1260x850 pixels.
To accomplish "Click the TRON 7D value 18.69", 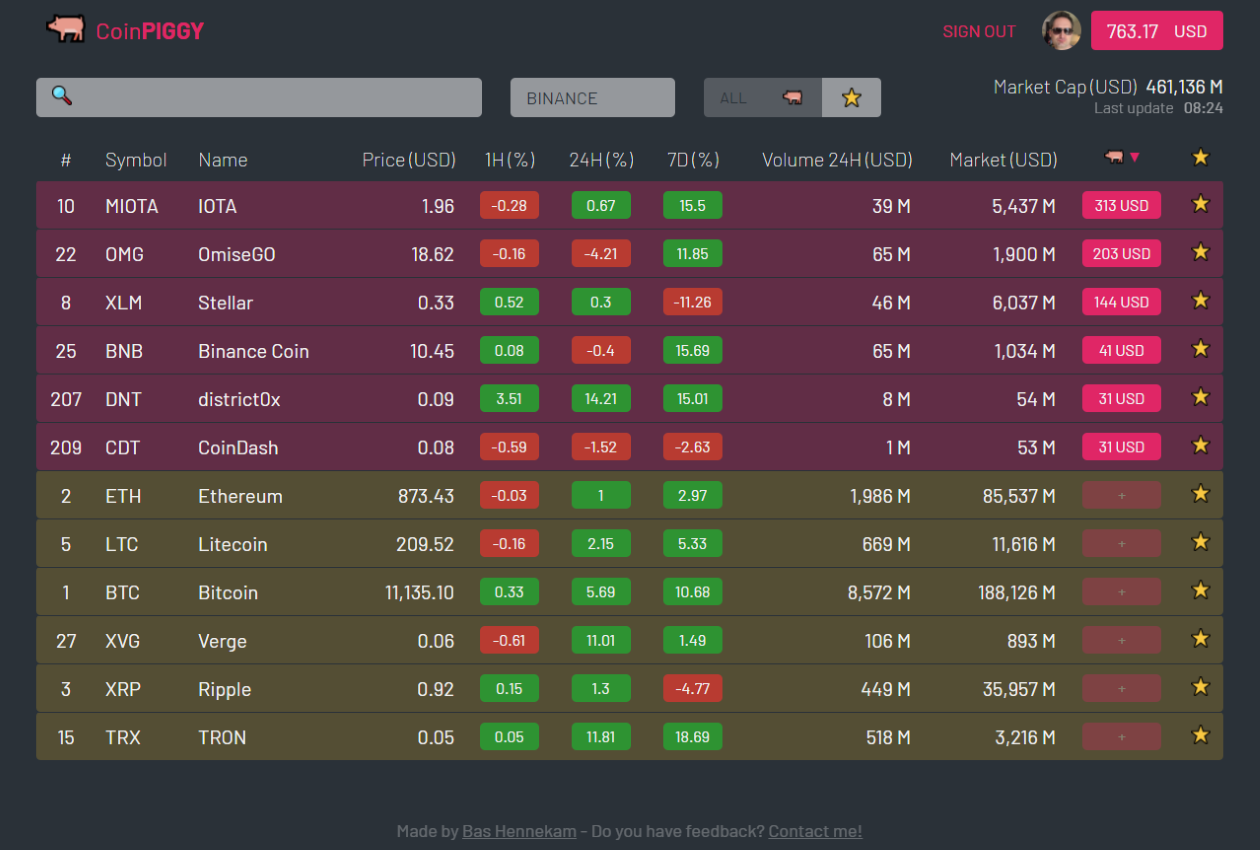I will [x=692, y=737].
